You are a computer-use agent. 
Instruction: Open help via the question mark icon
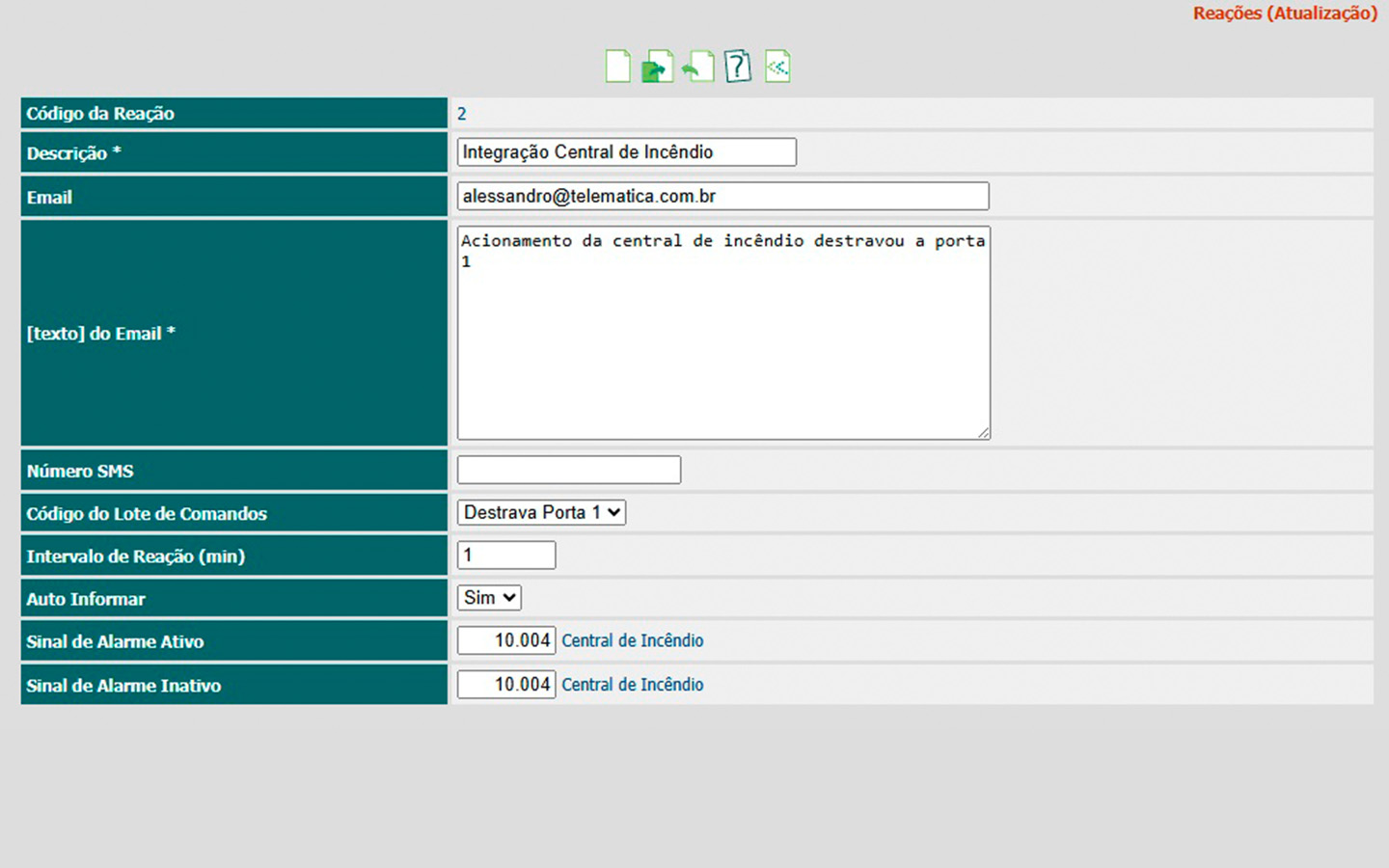tap(738, 67)
